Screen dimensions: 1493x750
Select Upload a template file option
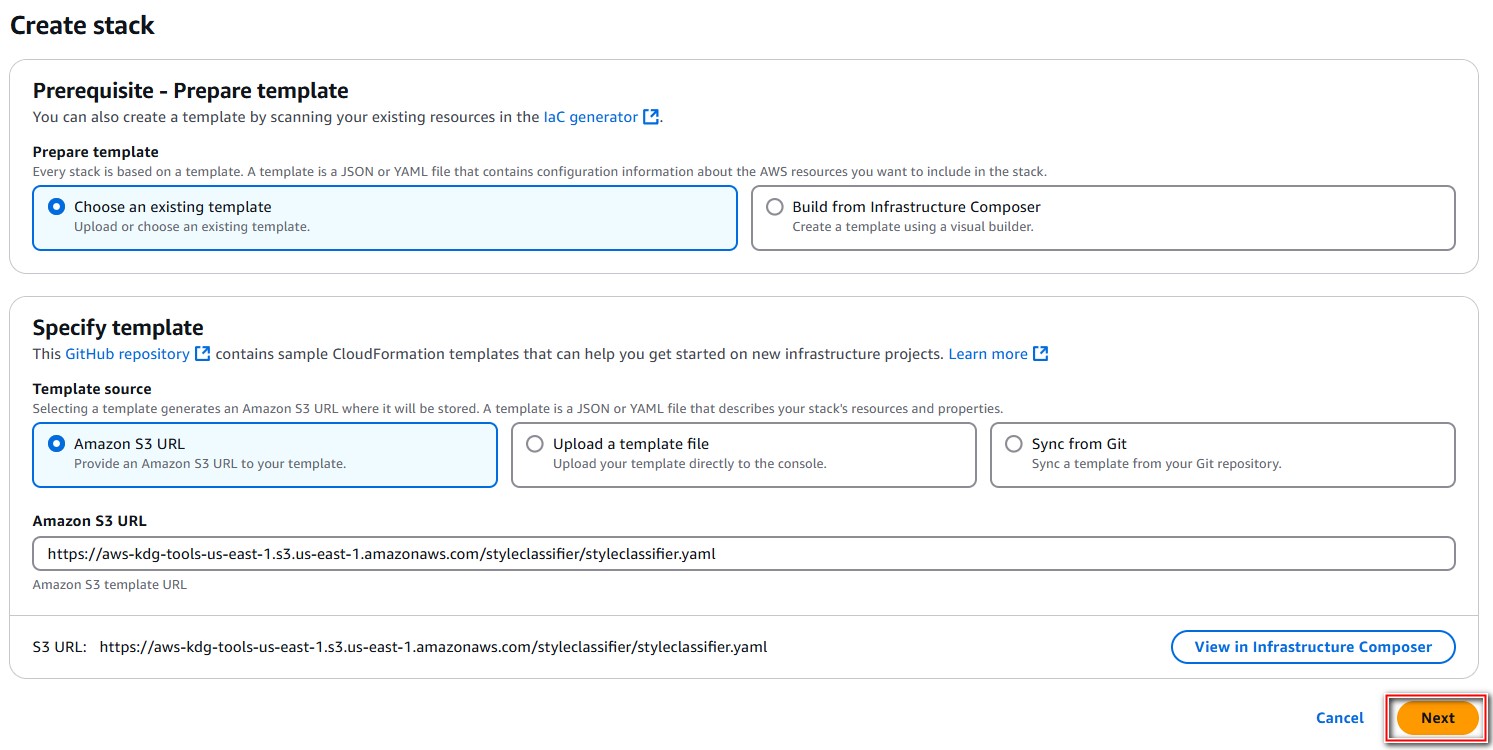pos(743,455)
